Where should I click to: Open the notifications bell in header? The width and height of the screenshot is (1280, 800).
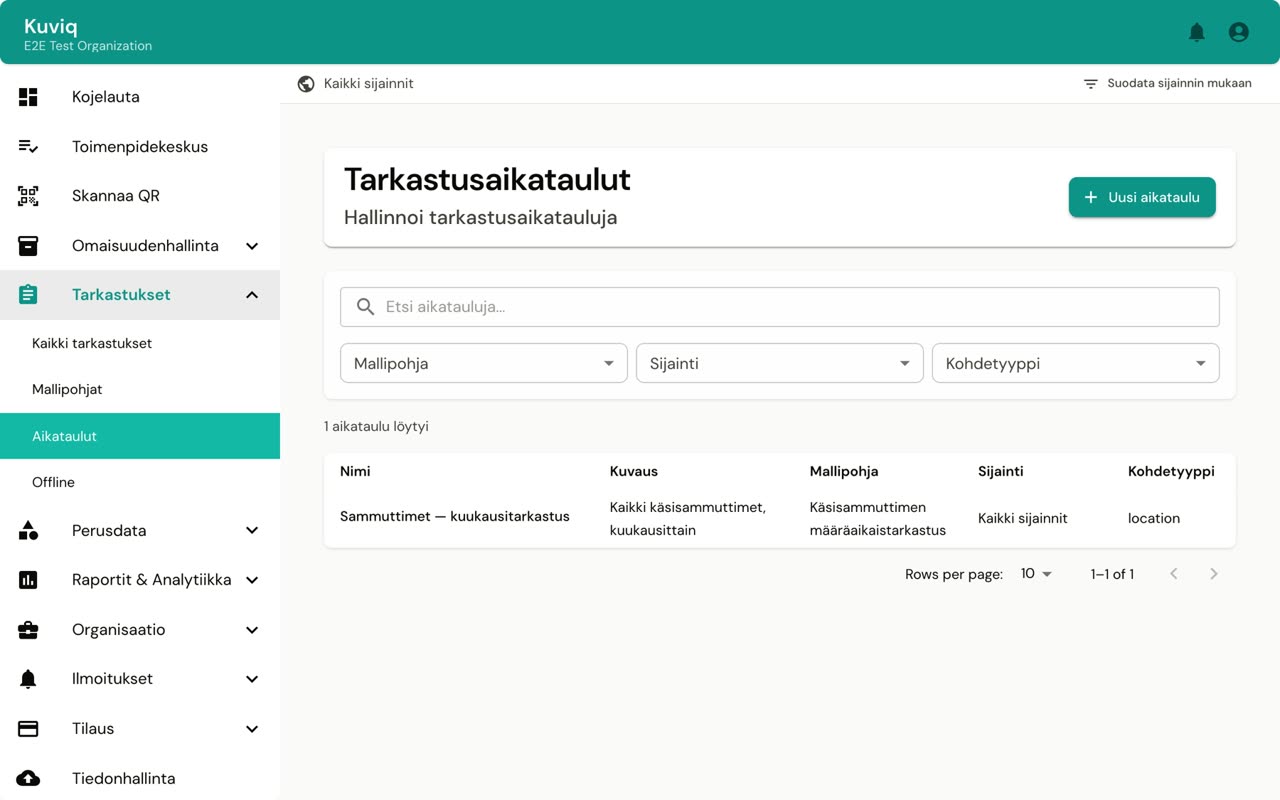(1196, 32)
